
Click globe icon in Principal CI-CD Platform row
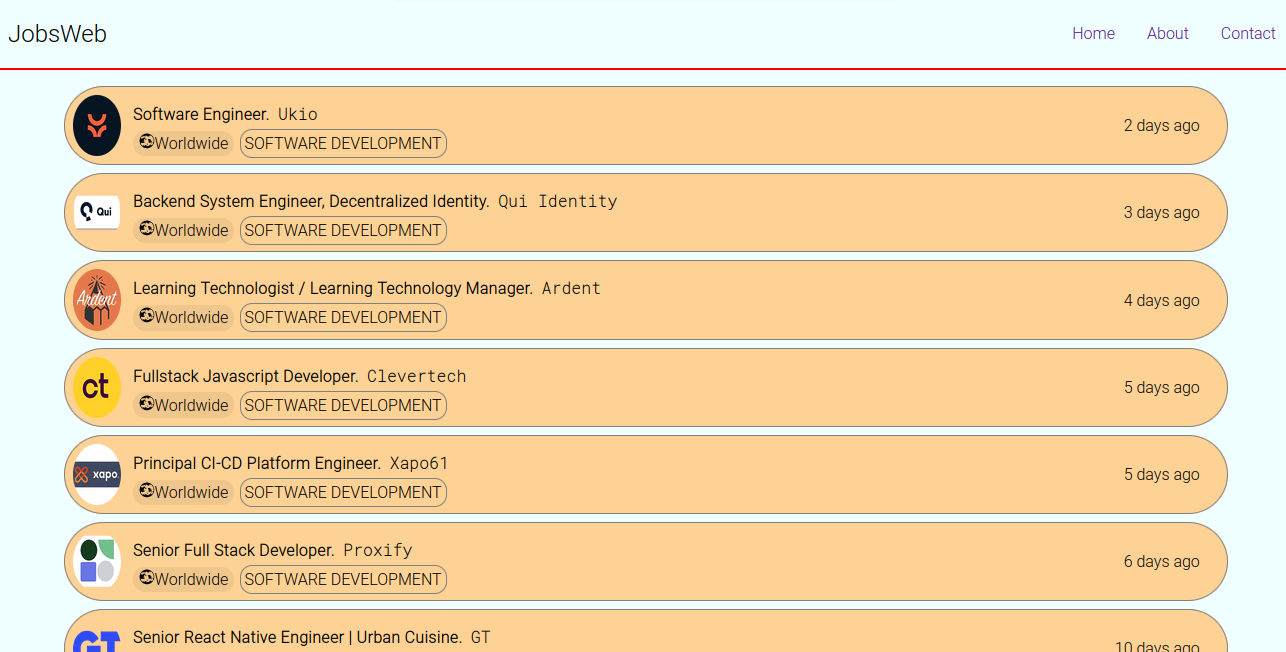[146, 491]
